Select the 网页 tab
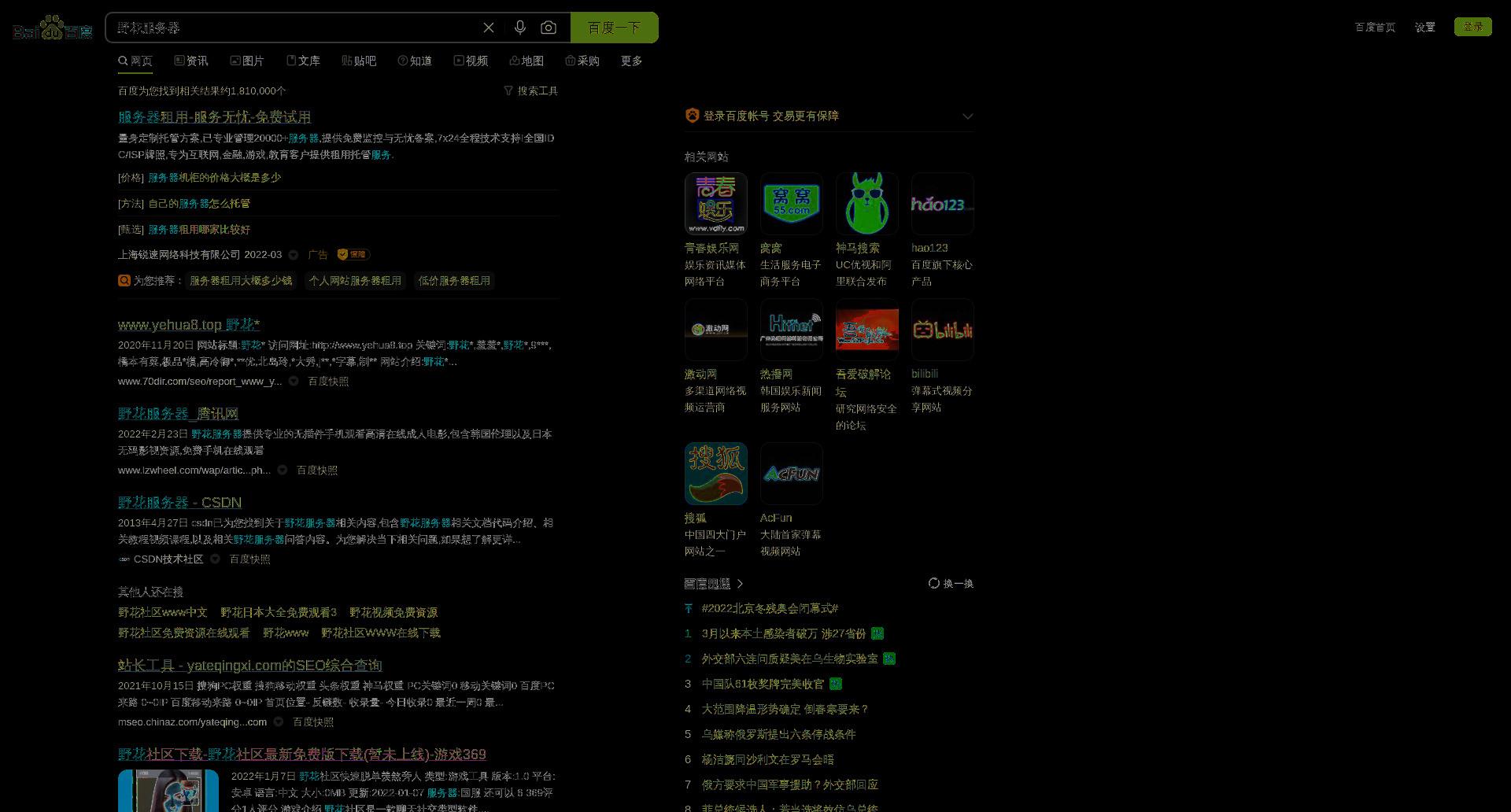The height and width of the screenshot is (812, 1511). click(135, 61)
